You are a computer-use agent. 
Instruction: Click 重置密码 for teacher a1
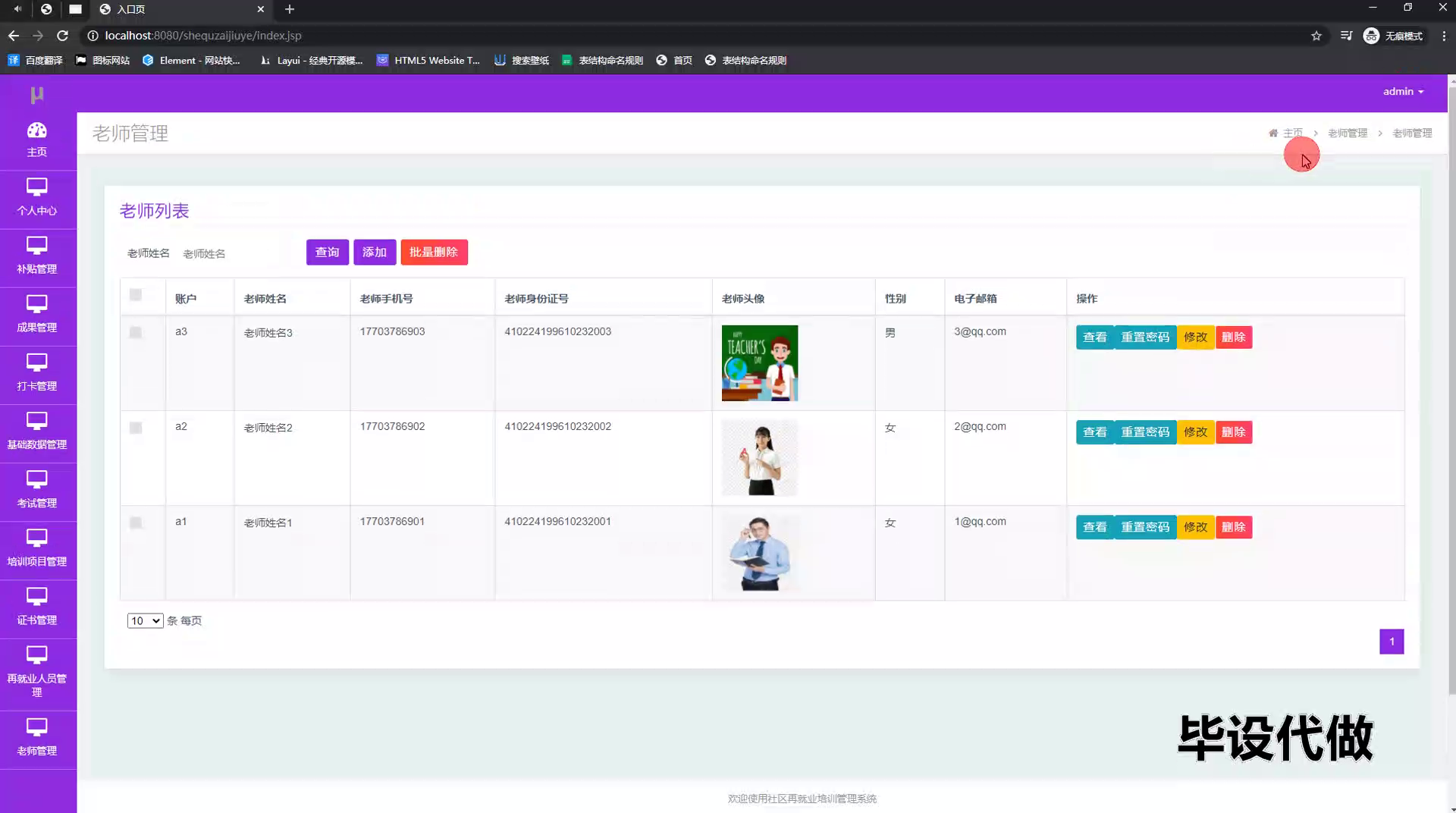click(1145, 527)
